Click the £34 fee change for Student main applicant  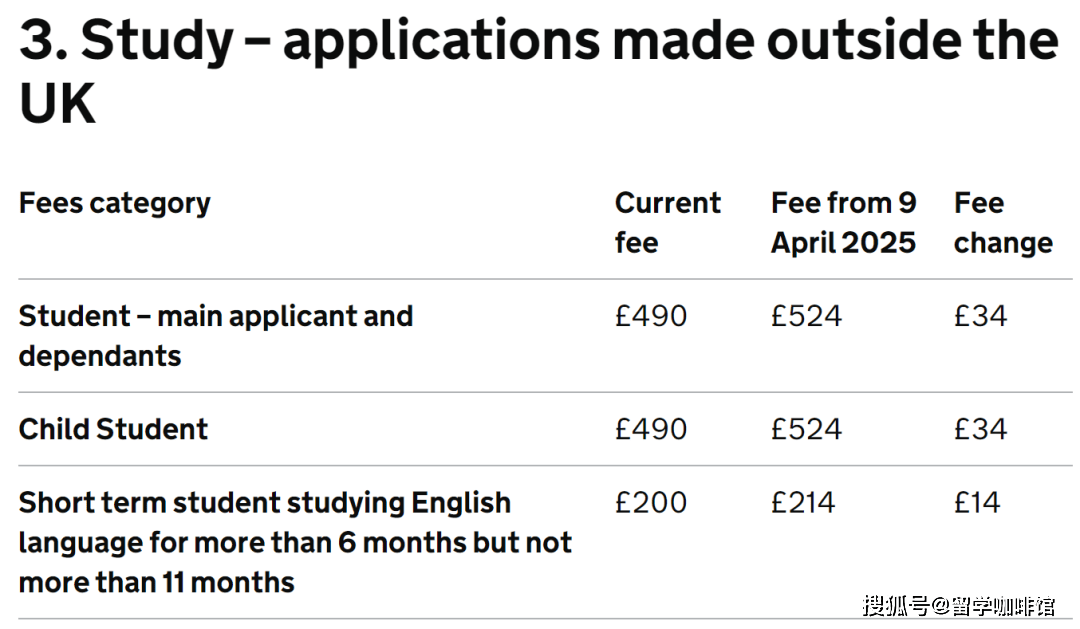(x=981, y=316)
